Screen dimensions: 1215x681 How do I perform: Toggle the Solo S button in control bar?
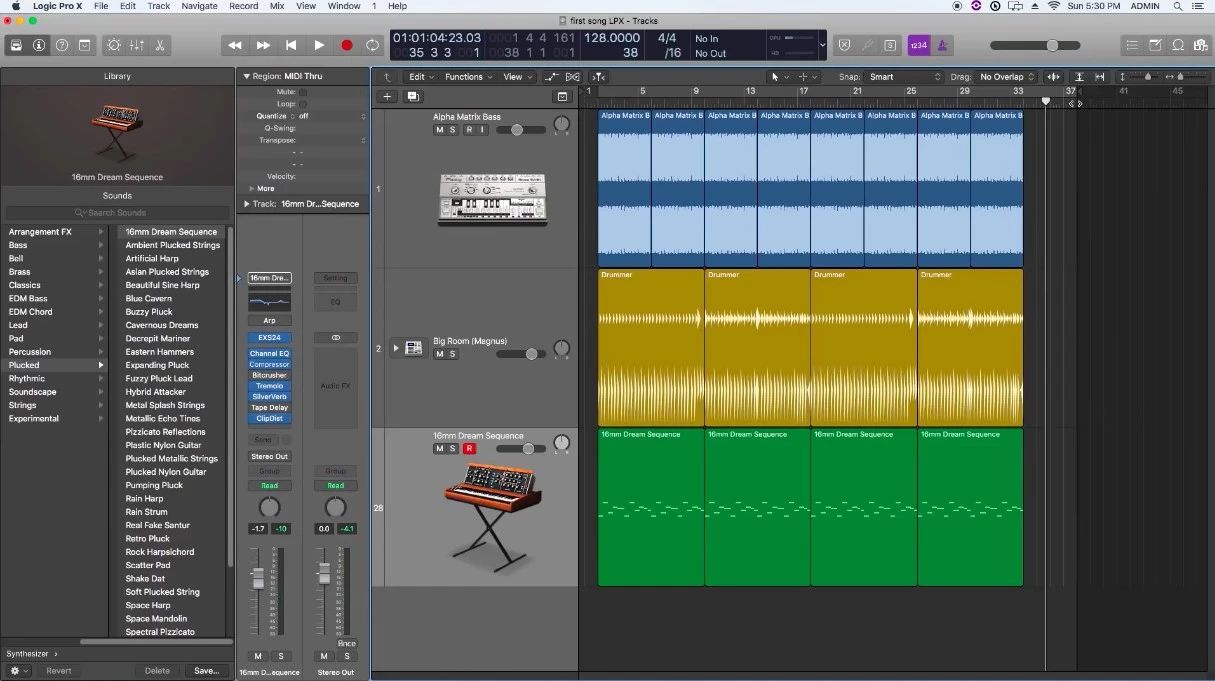889,45
